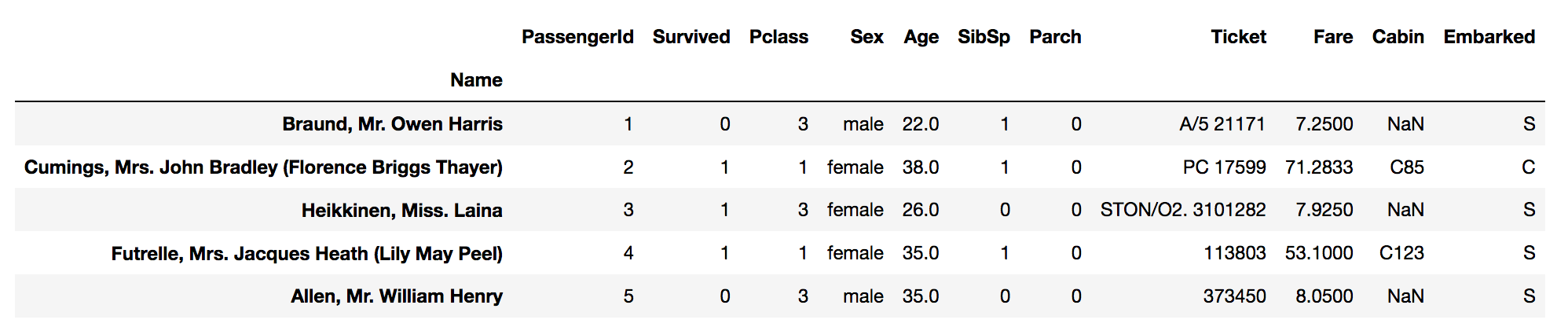Viewport: 1568px width, 327px height.
Task: Click the Cumings, Mrs. John Bradley name
Action: (x=263, y=167)
